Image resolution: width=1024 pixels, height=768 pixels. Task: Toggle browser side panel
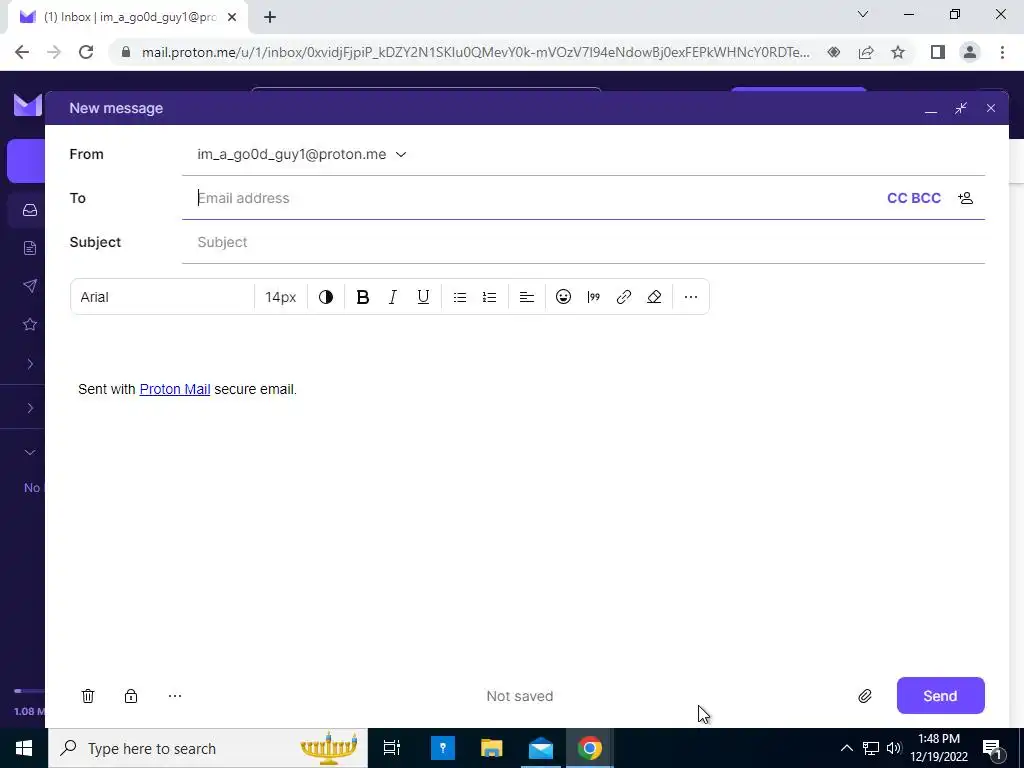[x=938, y=52]
